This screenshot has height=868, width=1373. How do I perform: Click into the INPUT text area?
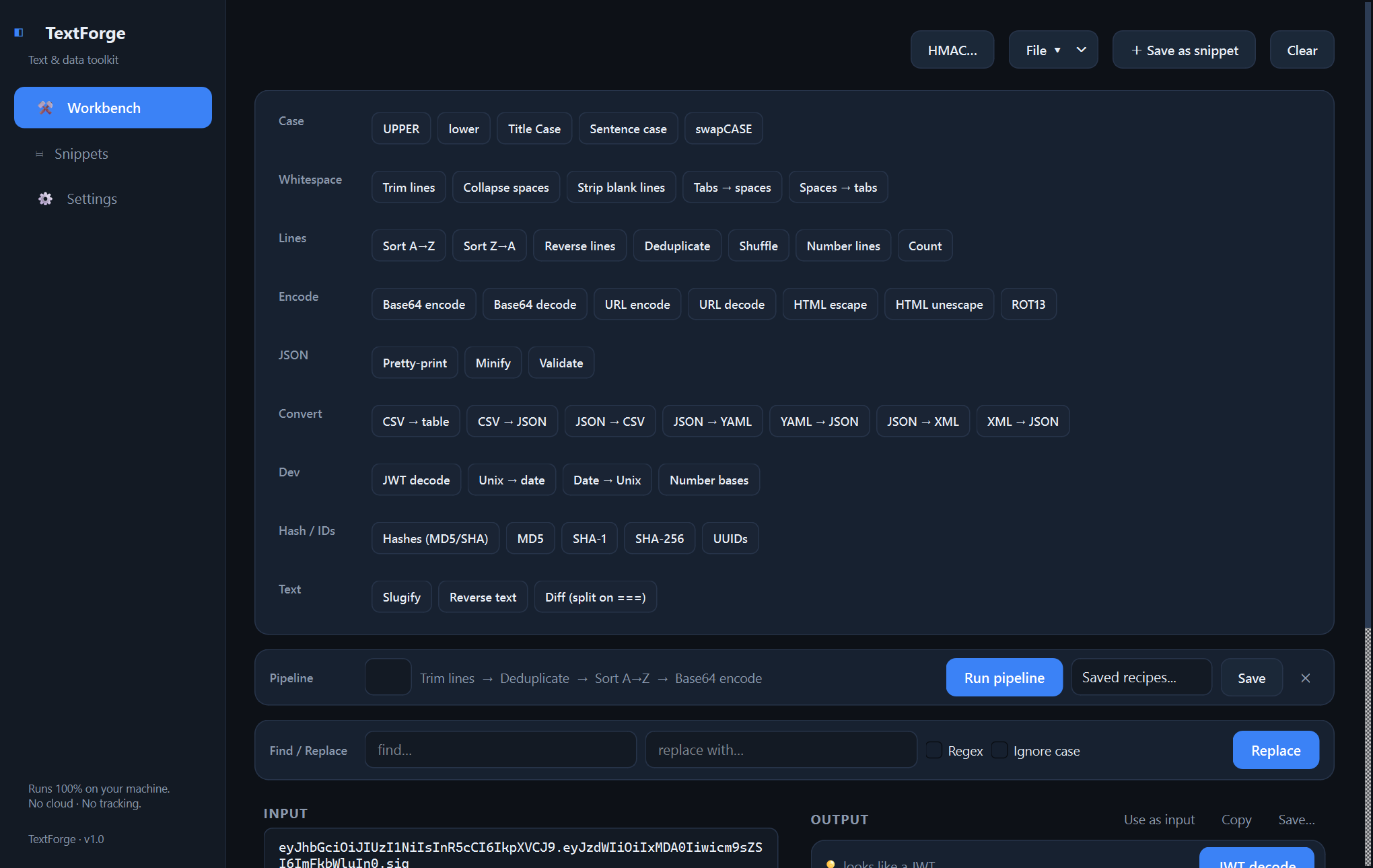(x=521, y=848)
